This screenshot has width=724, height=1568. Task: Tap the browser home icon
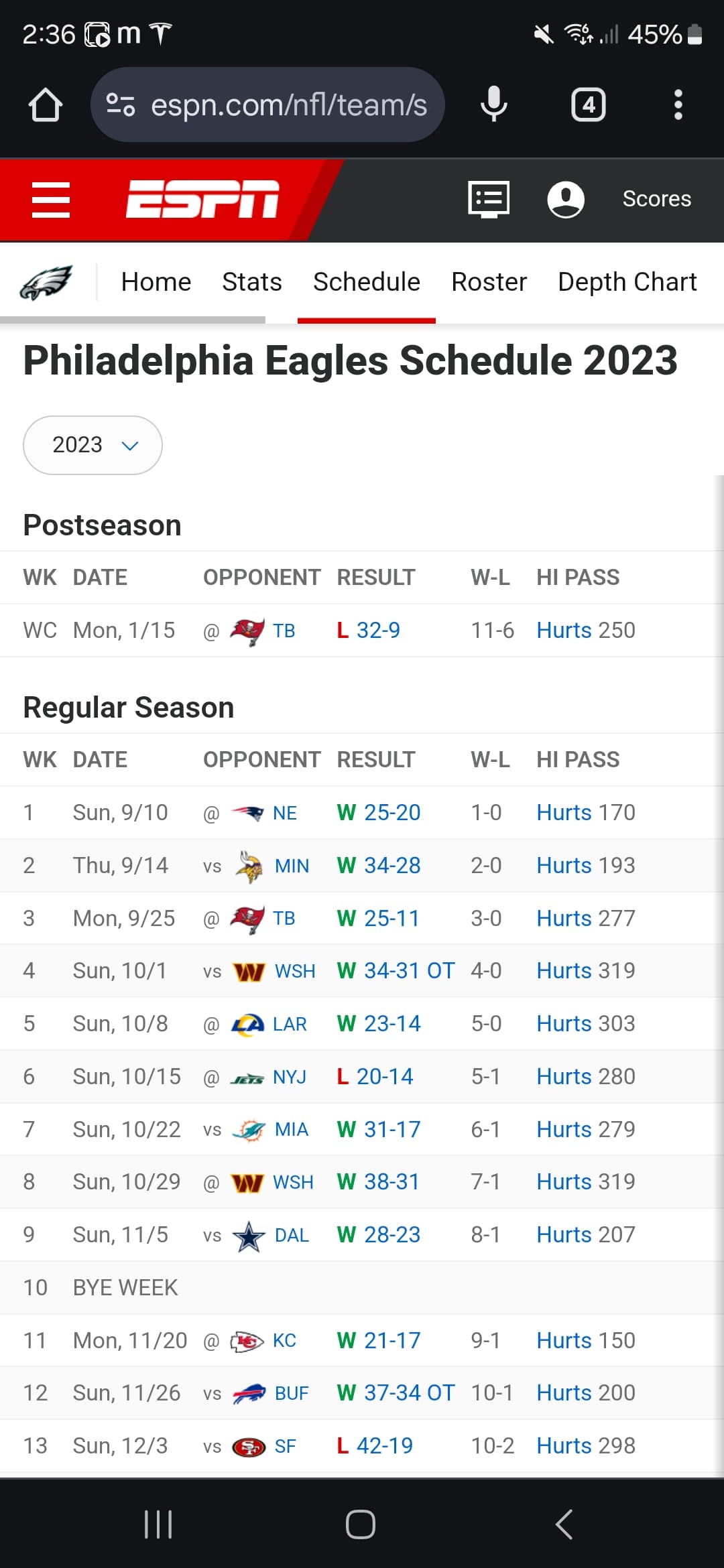click(x=46, y=105)
